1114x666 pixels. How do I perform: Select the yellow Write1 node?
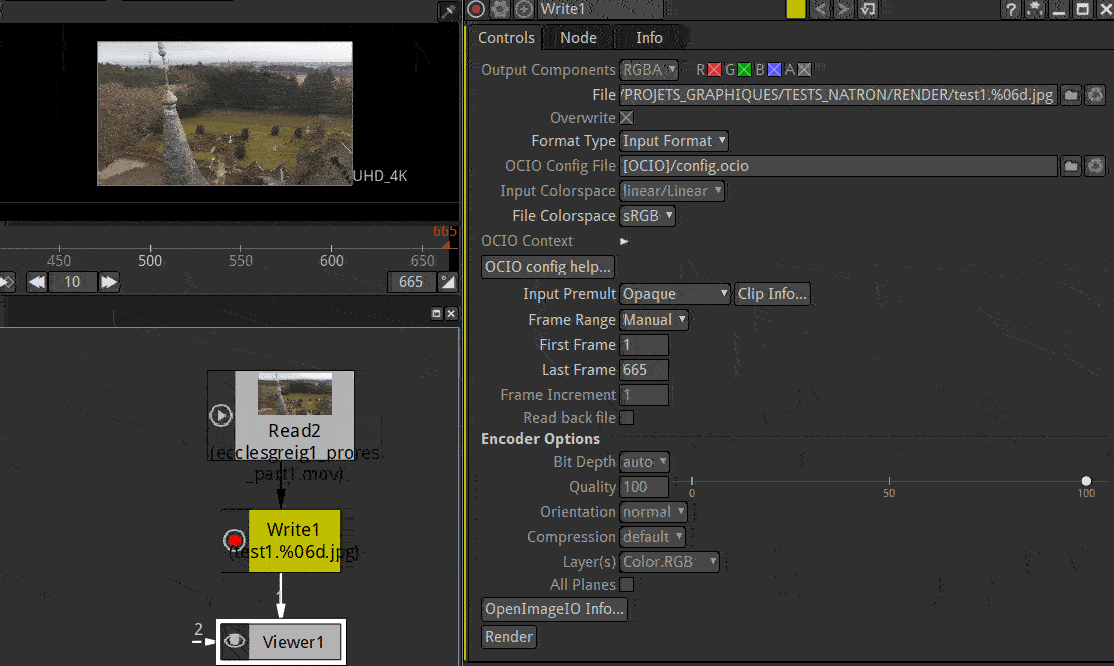294,541
